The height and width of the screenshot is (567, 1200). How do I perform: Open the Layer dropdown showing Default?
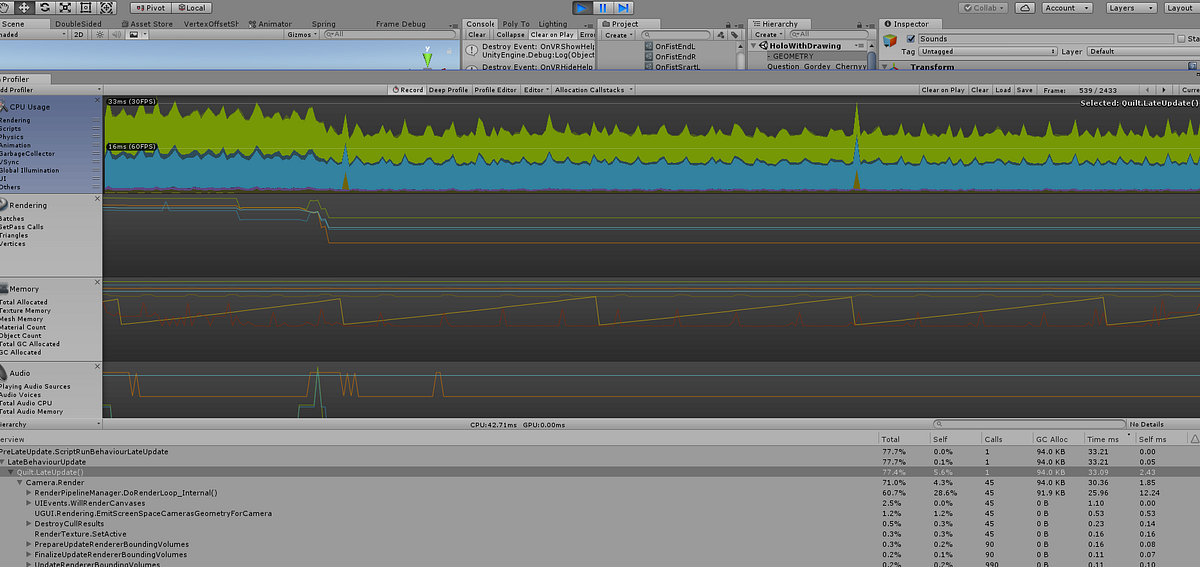pos(1143,51)
